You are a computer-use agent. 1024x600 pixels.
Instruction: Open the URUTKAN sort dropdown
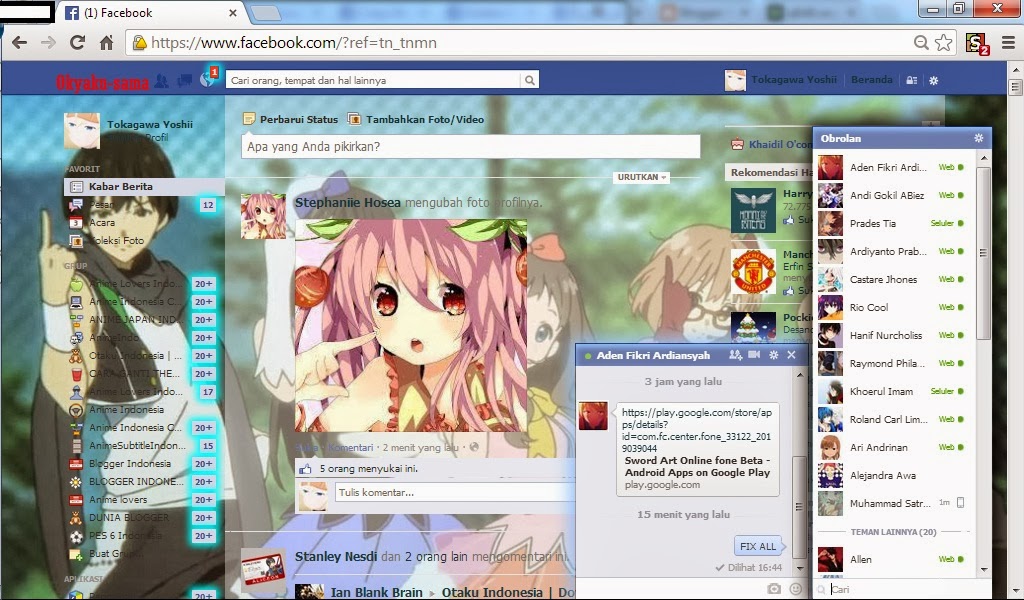point(642,177)
